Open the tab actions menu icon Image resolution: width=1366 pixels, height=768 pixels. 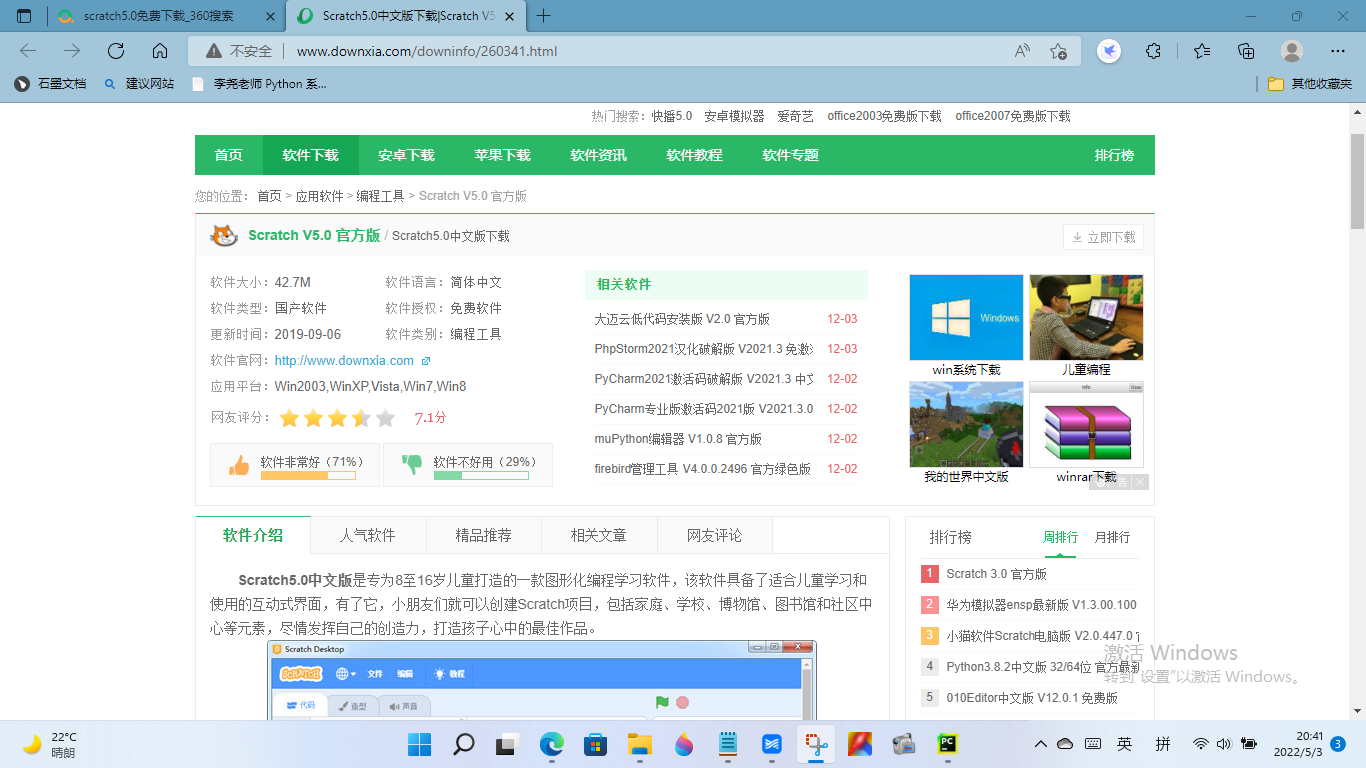pyautogui.click(x=24, y=16)
